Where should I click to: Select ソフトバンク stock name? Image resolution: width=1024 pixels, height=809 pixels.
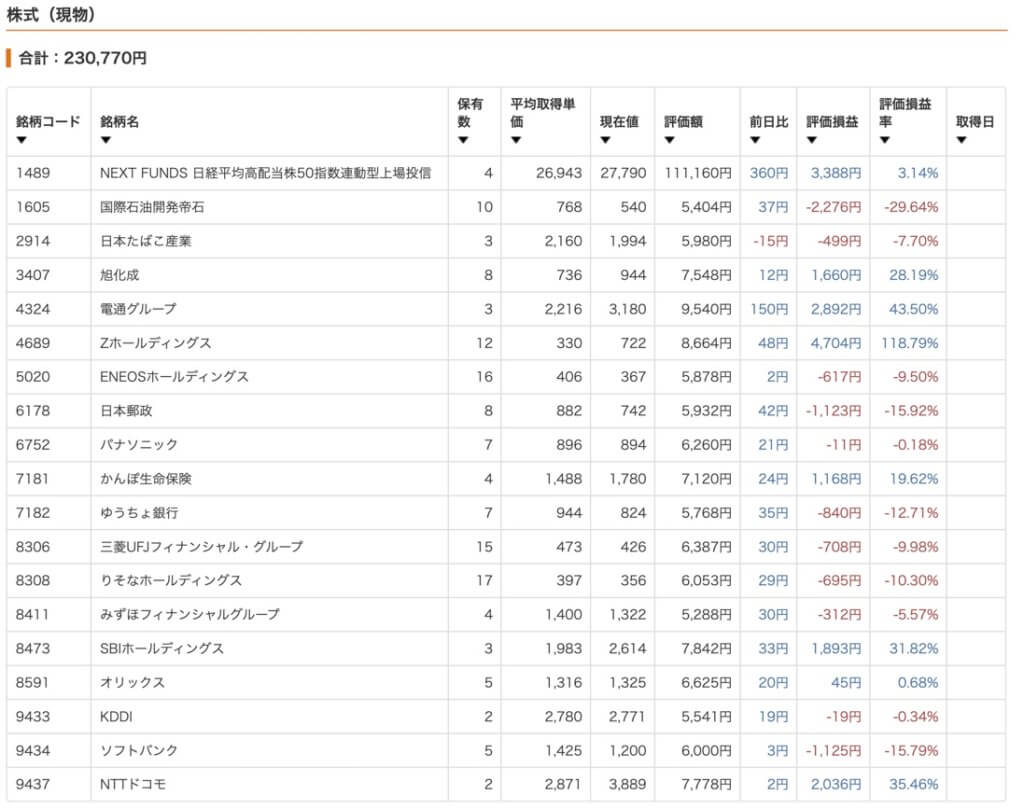click(x=138, y=750)
